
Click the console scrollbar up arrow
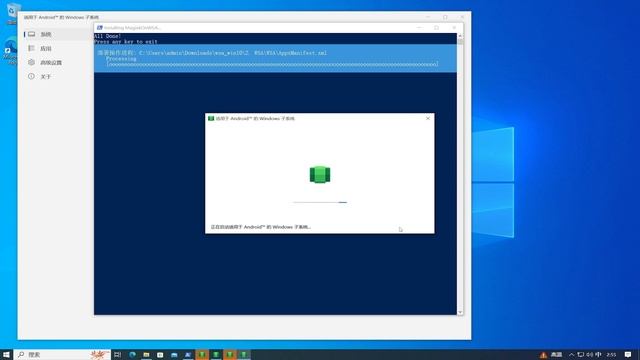[460, 36]
